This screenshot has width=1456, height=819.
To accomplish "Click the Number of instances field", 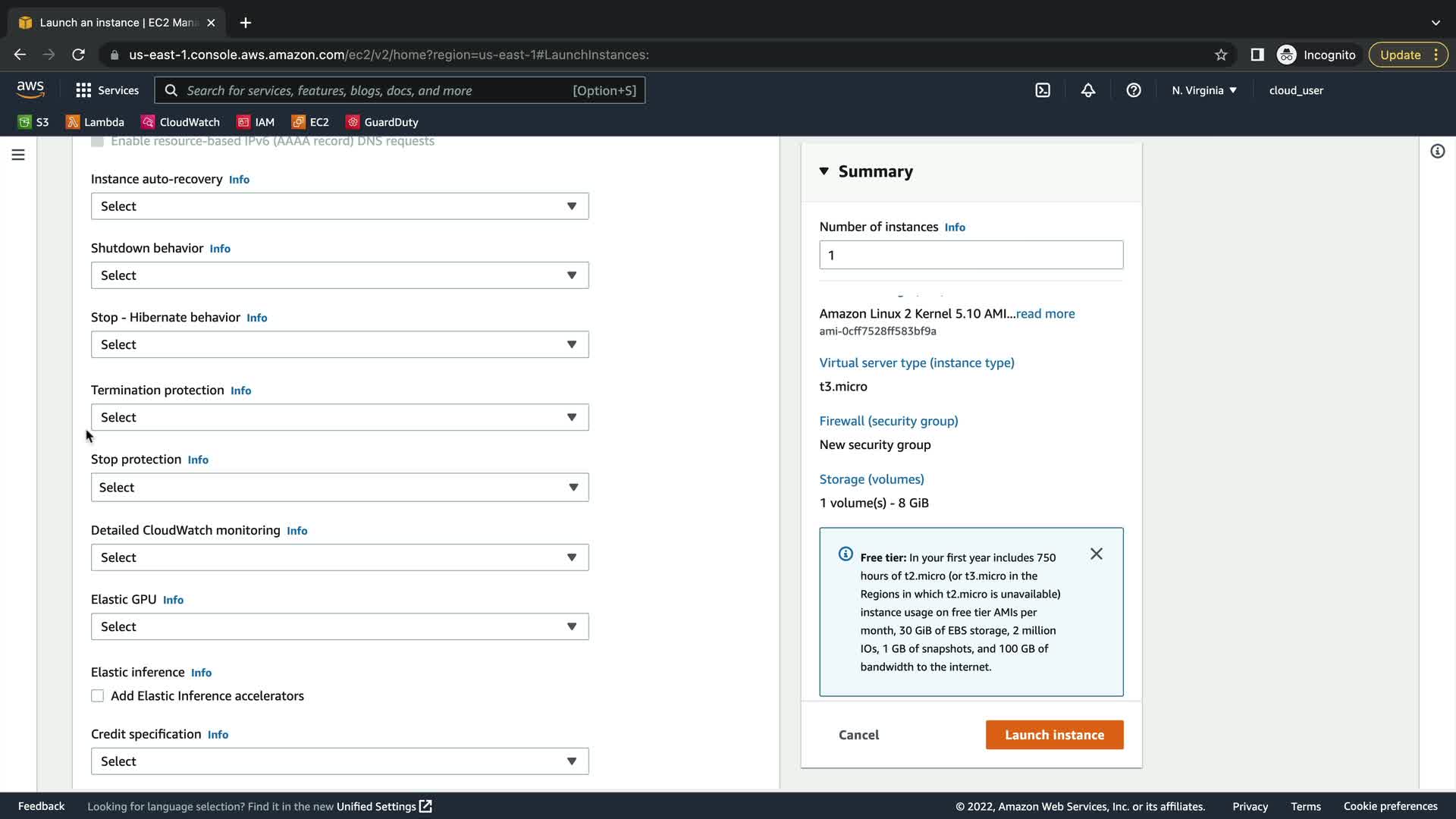I will pyautogui.click(x=971, y=256).
